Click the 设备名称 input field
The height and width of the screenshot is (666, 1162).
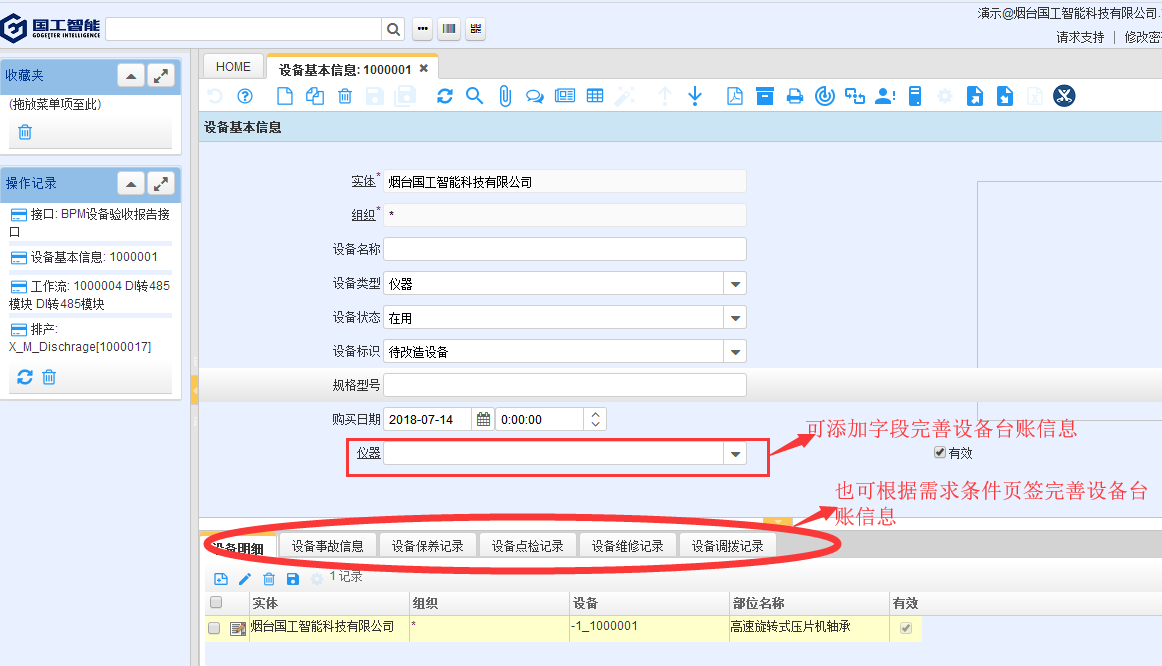click(564, 249)
